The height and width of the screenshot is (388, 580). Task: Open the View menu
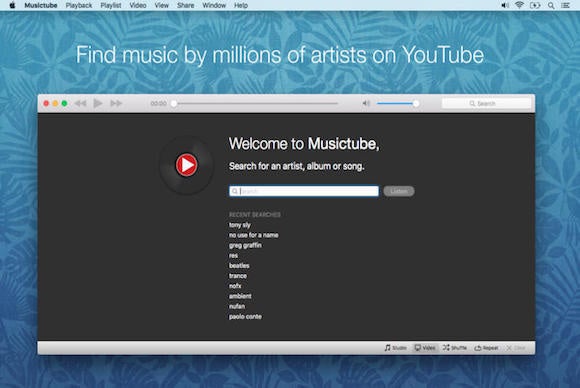click(161, 6)
